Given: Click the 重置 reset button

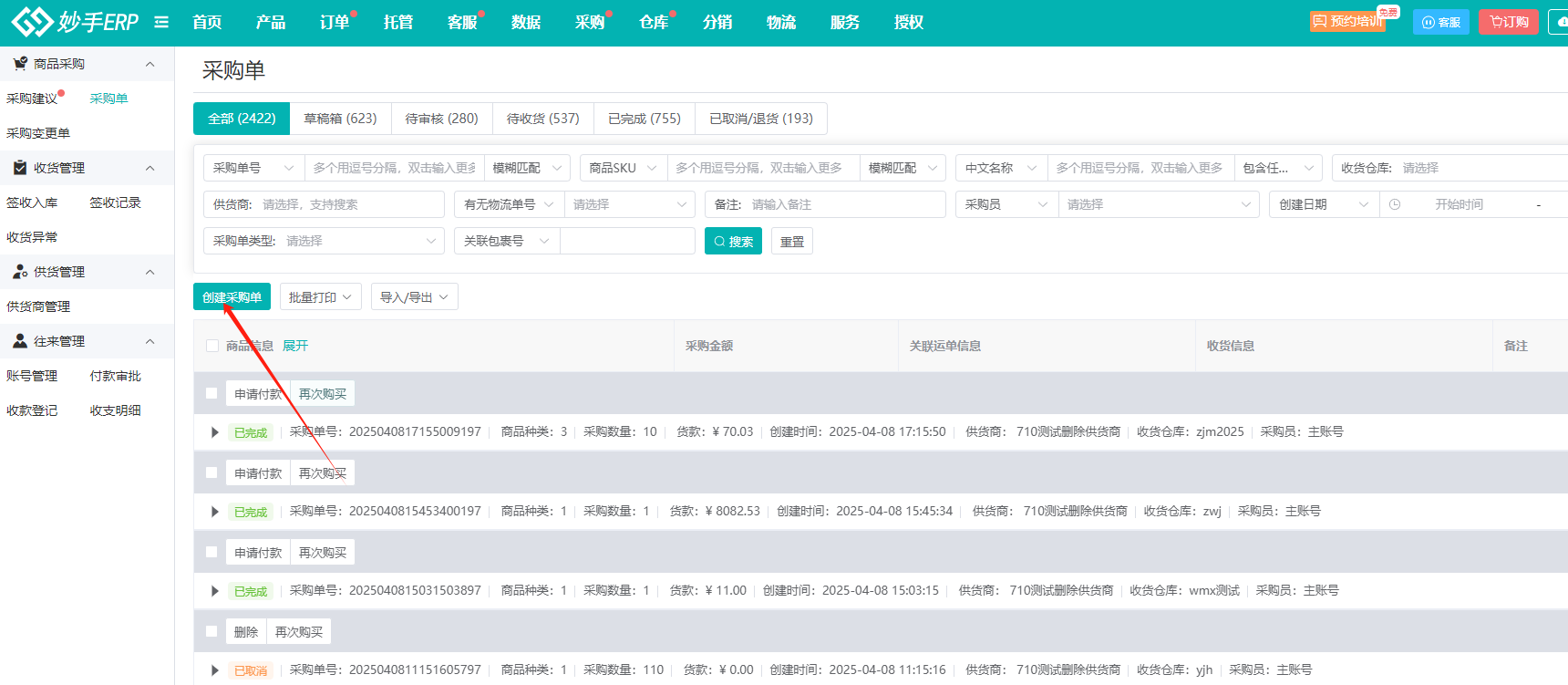Looking at the screenshot, I should click(792, 241).
